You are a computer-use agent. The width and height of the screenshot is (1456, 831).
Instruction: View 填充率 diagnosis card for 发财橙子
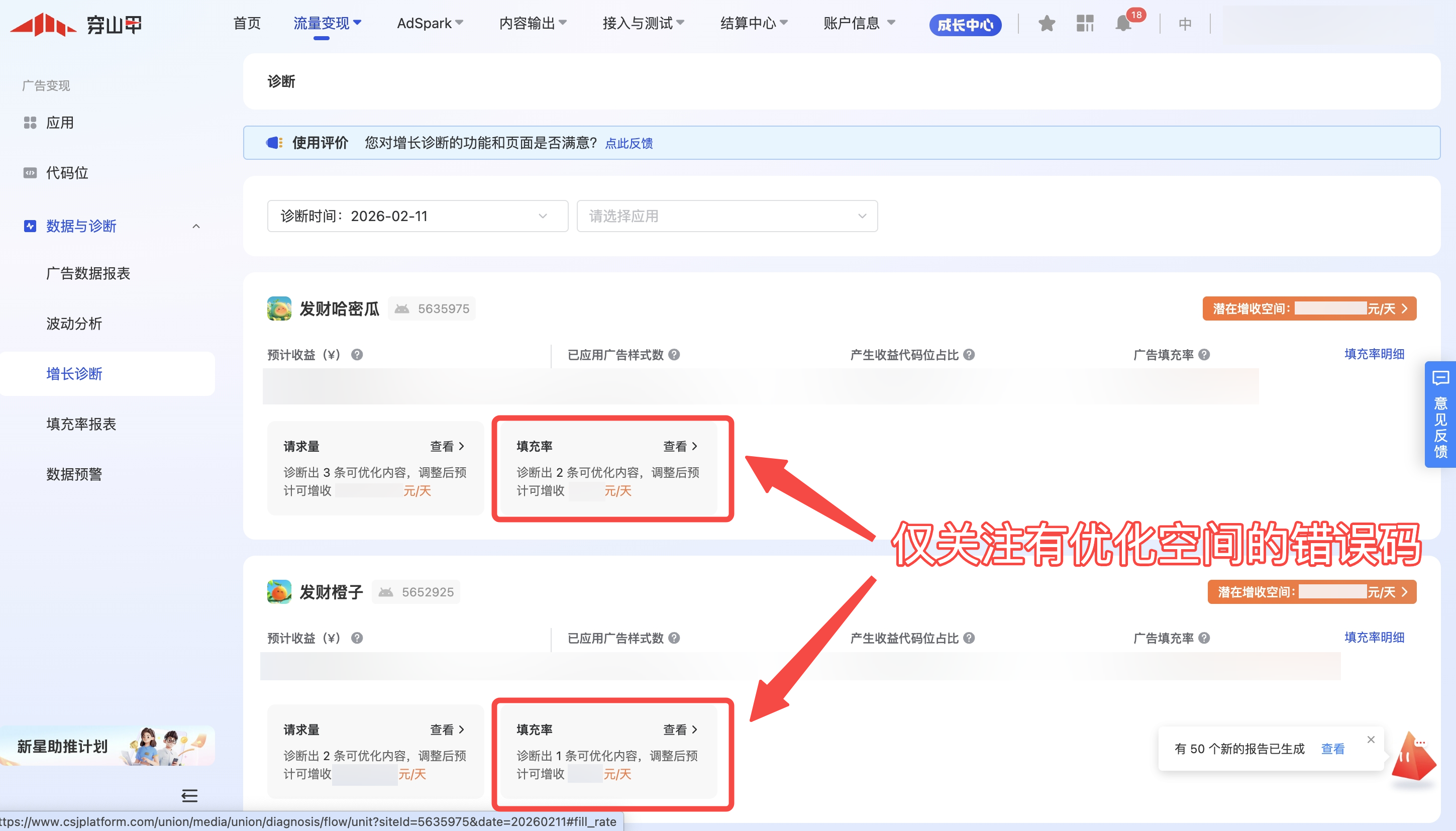[680, 730]
